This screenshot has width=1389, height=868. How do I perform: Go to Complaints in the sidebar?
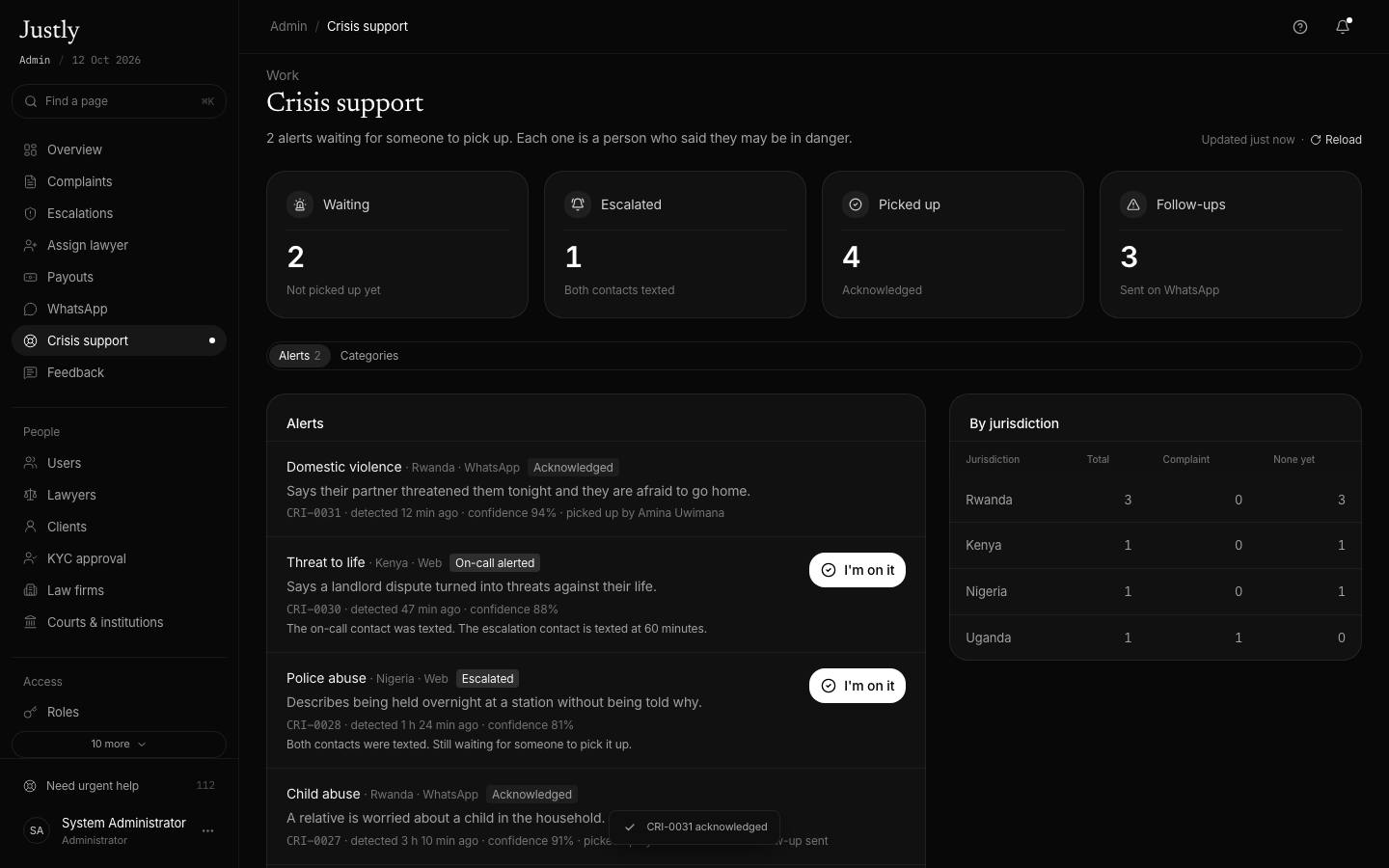point(119,181)
